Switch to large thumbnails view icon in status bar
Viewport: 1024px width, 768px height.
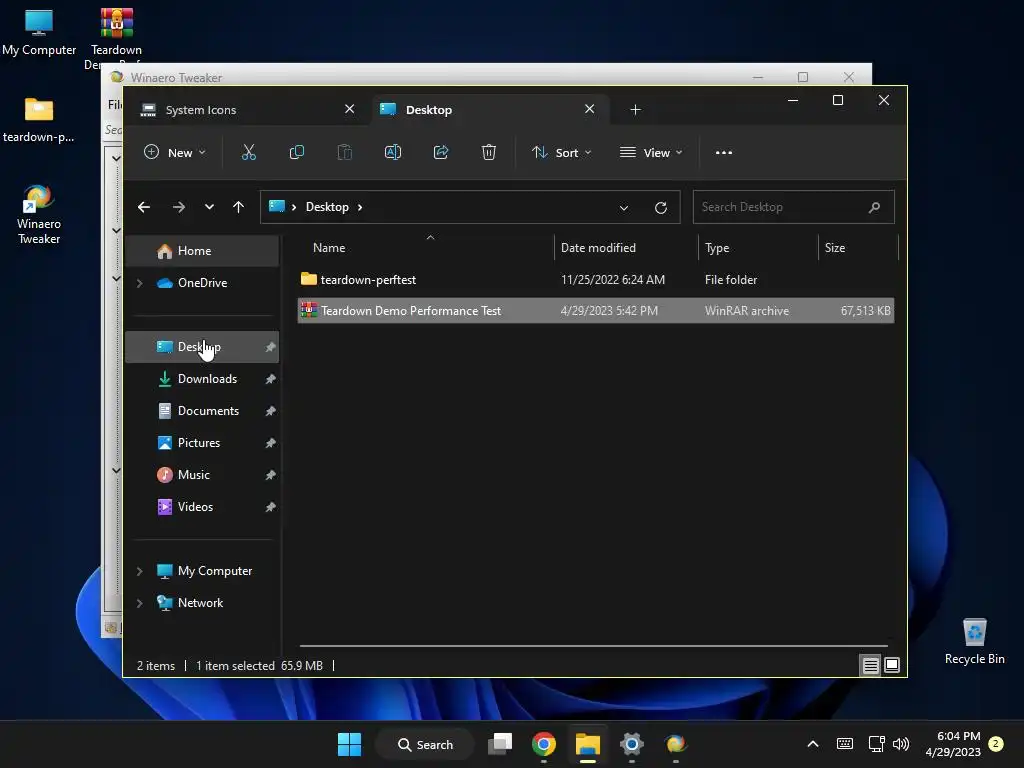[891, 665]
